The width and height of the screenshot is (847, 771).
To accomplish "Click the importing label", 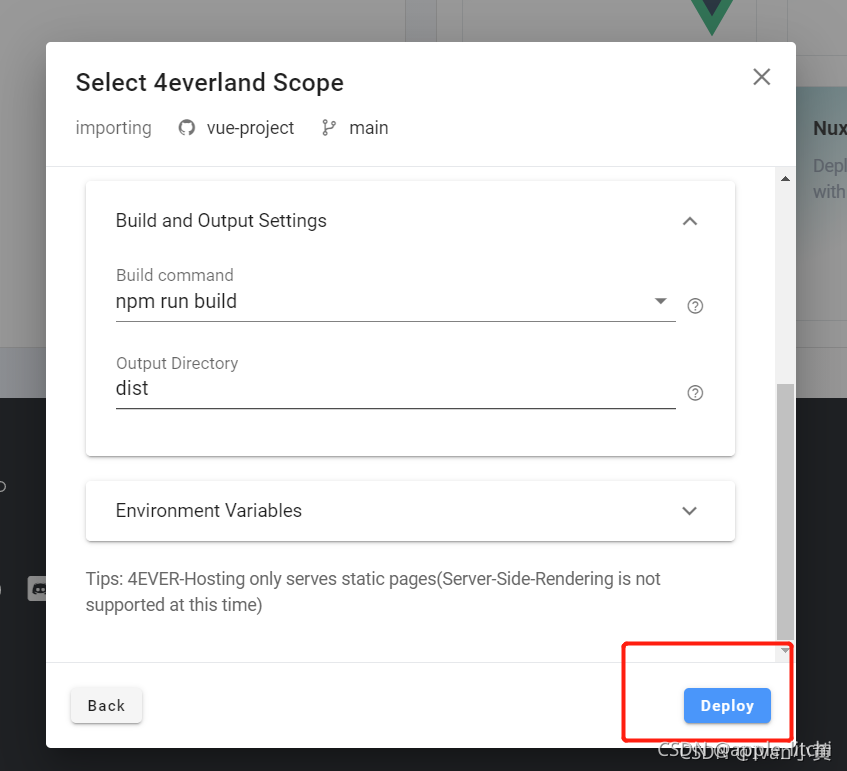I will click(x=113, y=128).
